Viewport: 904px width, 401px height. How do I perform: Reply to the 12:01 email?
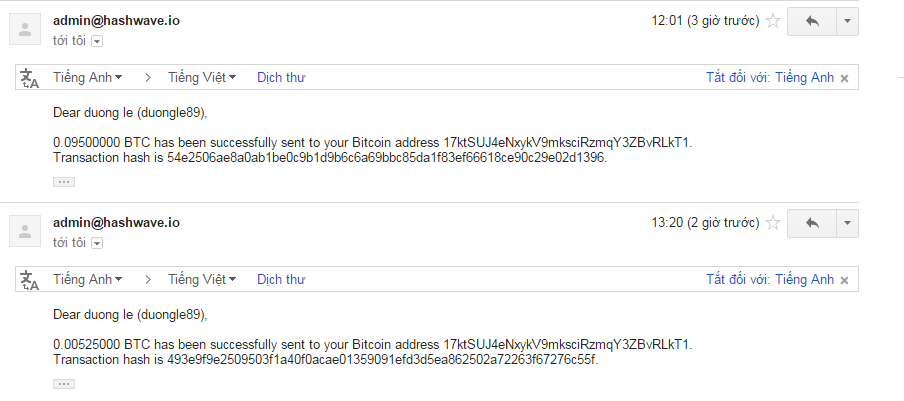point(811,21)
